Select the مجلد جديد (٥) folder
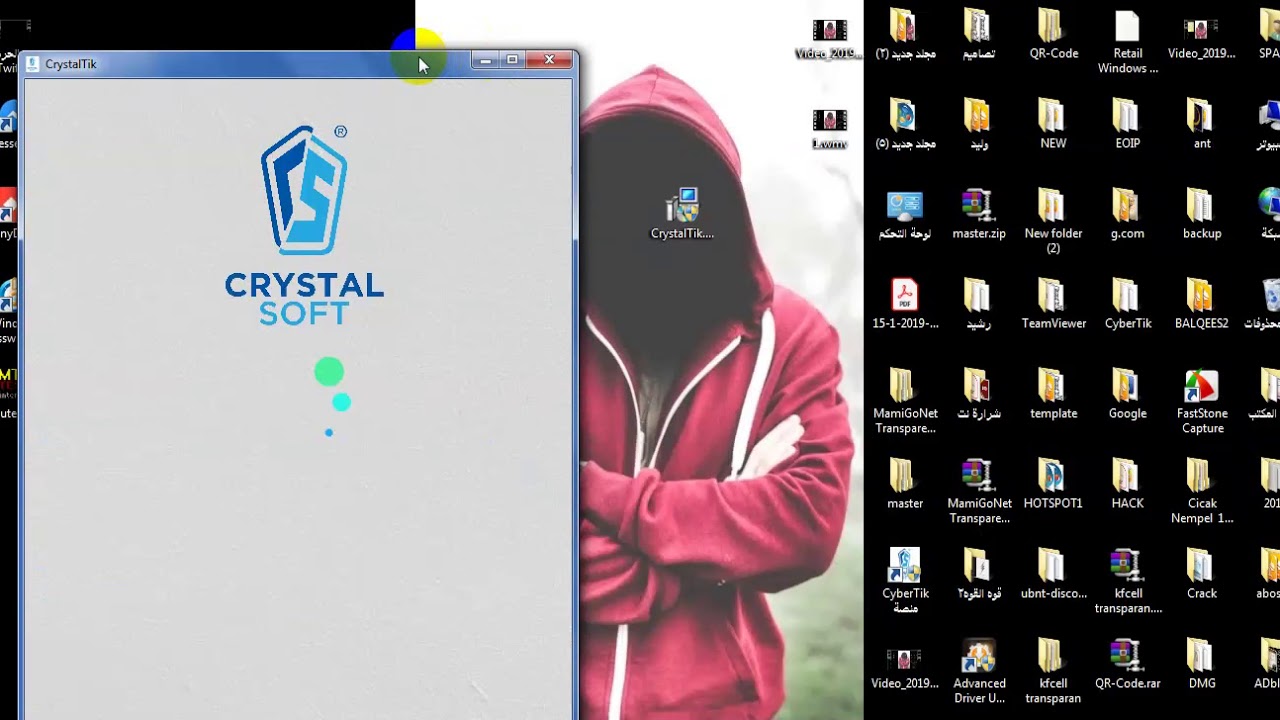Viewport: 1280px width, 720px height. 904,125
